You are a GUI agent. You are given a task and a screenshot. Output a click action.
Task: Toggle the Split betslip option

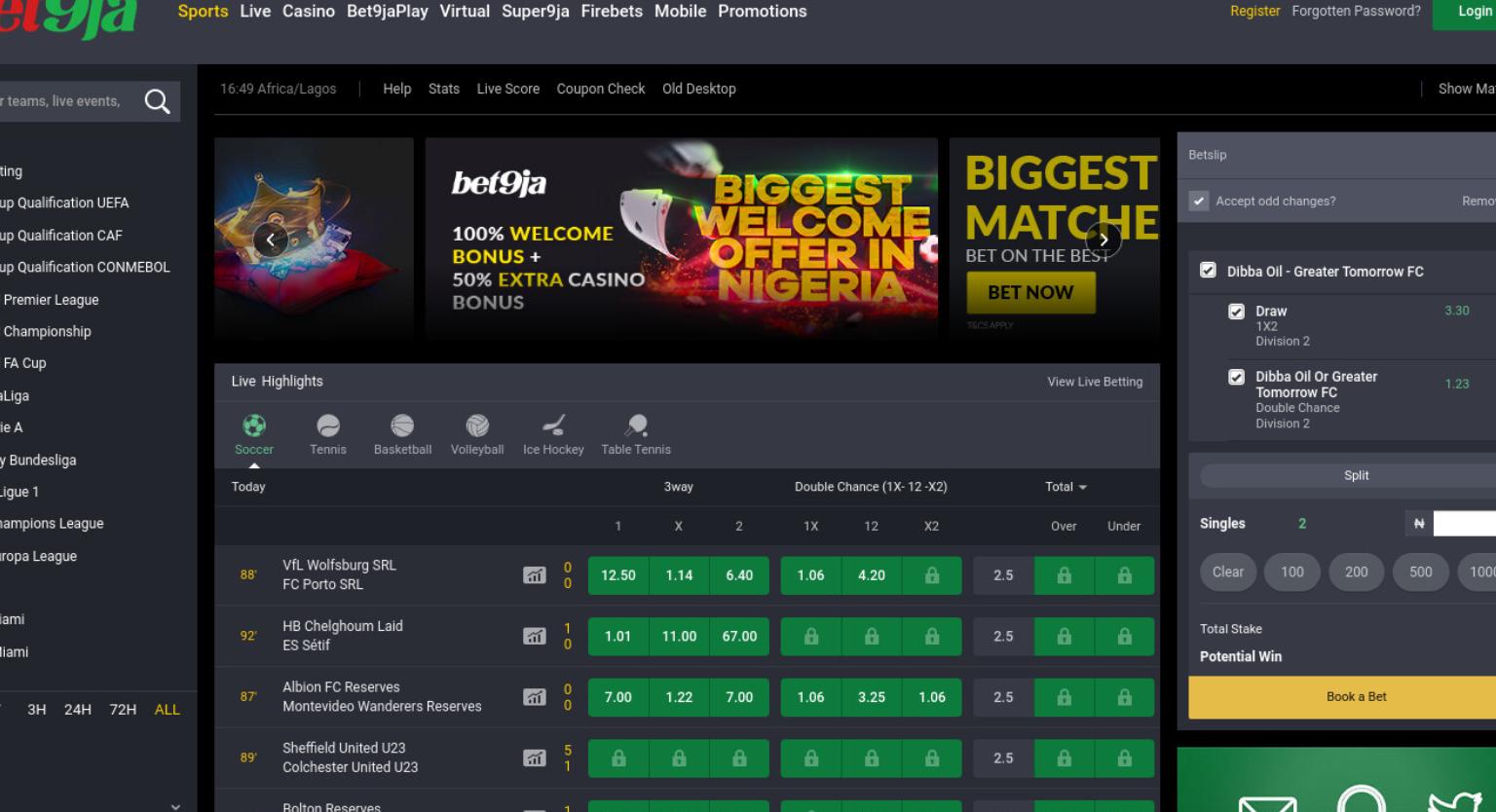(1356, 475)
